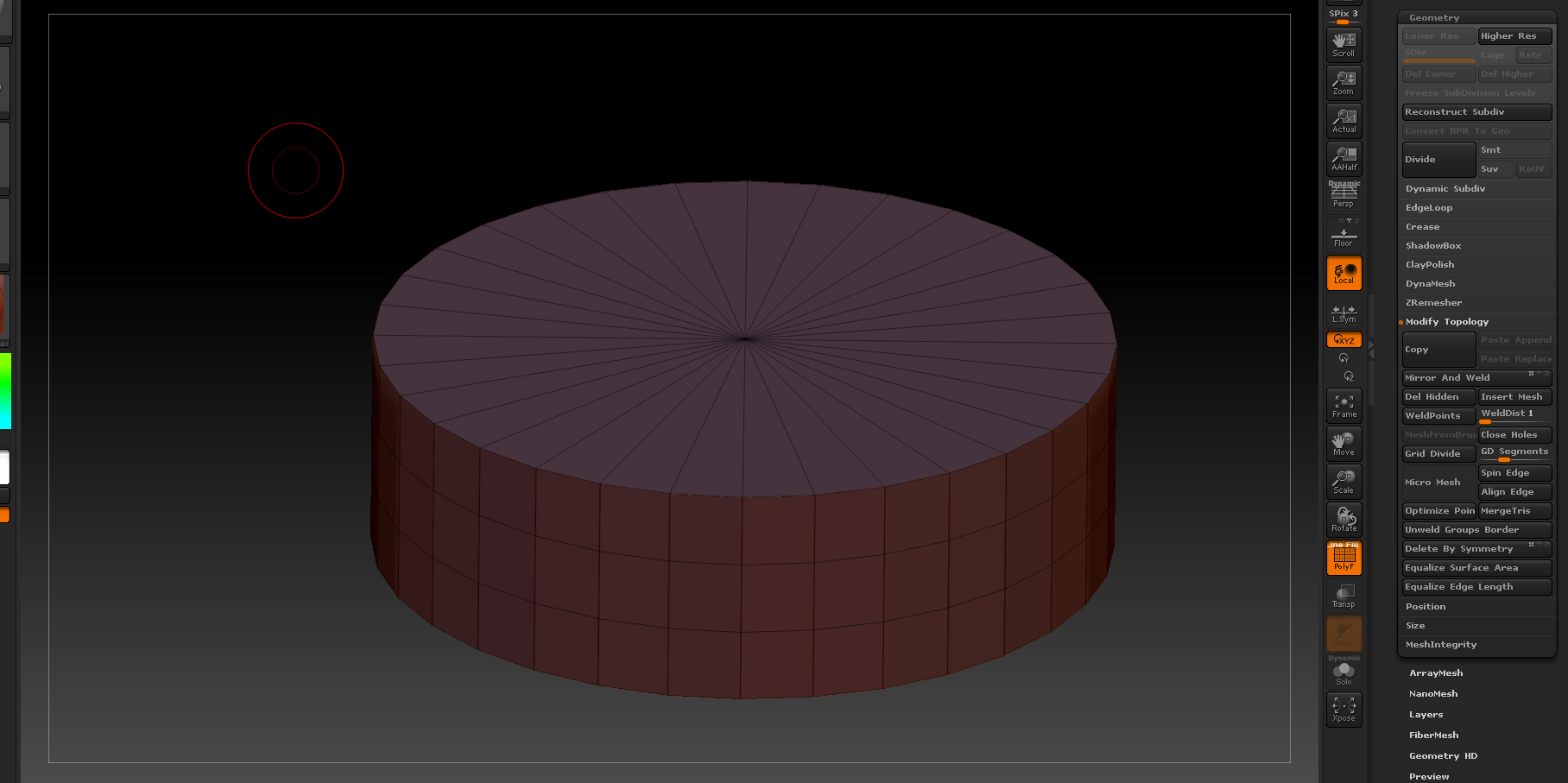Click Reconstruct Subdiv button

[1476, 112]
